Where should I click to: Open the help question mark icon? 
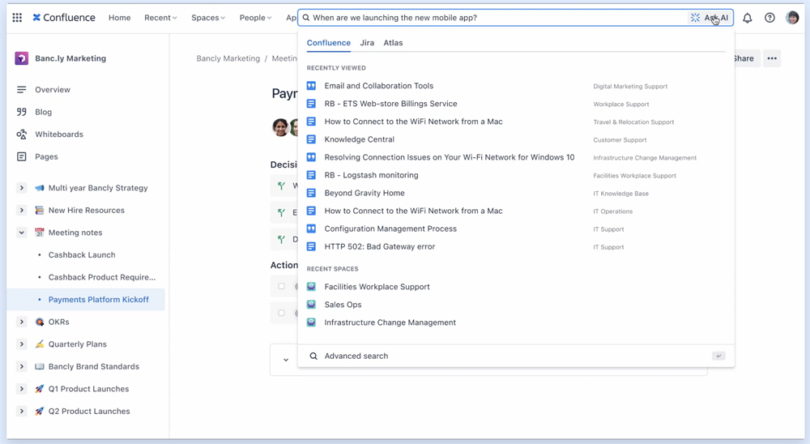[x=769, y=18]
